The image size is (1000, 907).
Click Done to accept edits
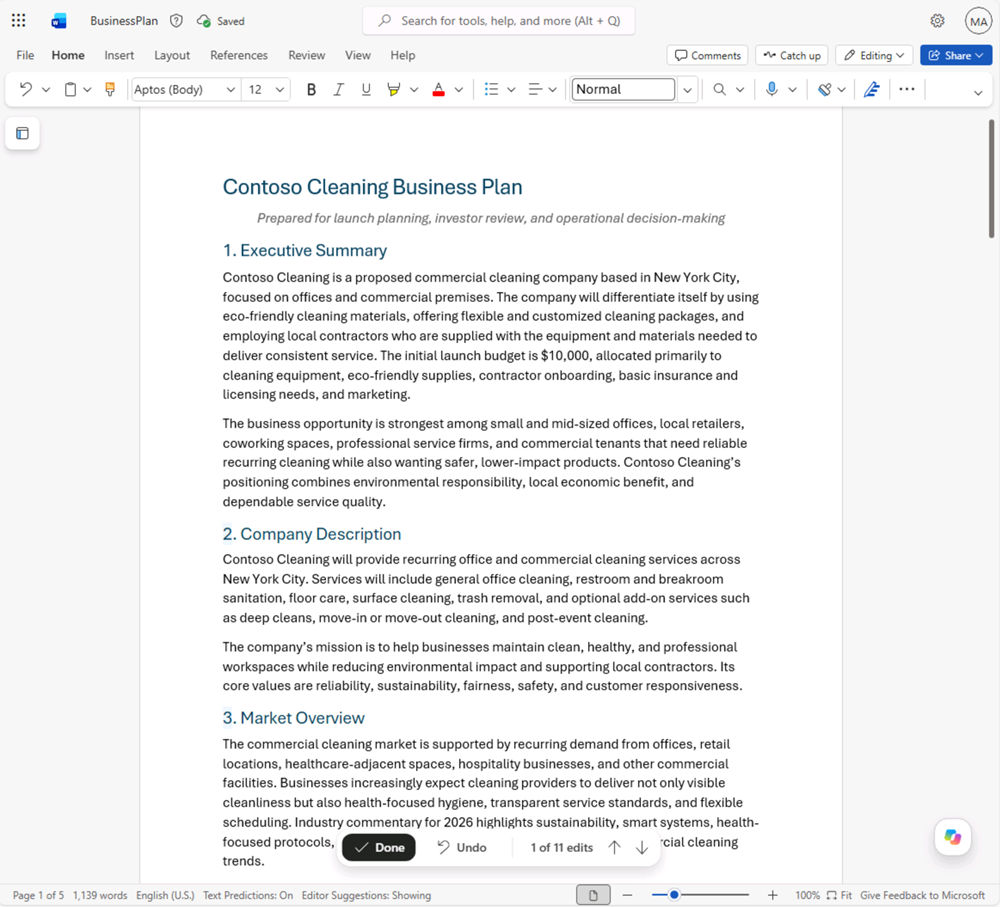tap(379, 847)
